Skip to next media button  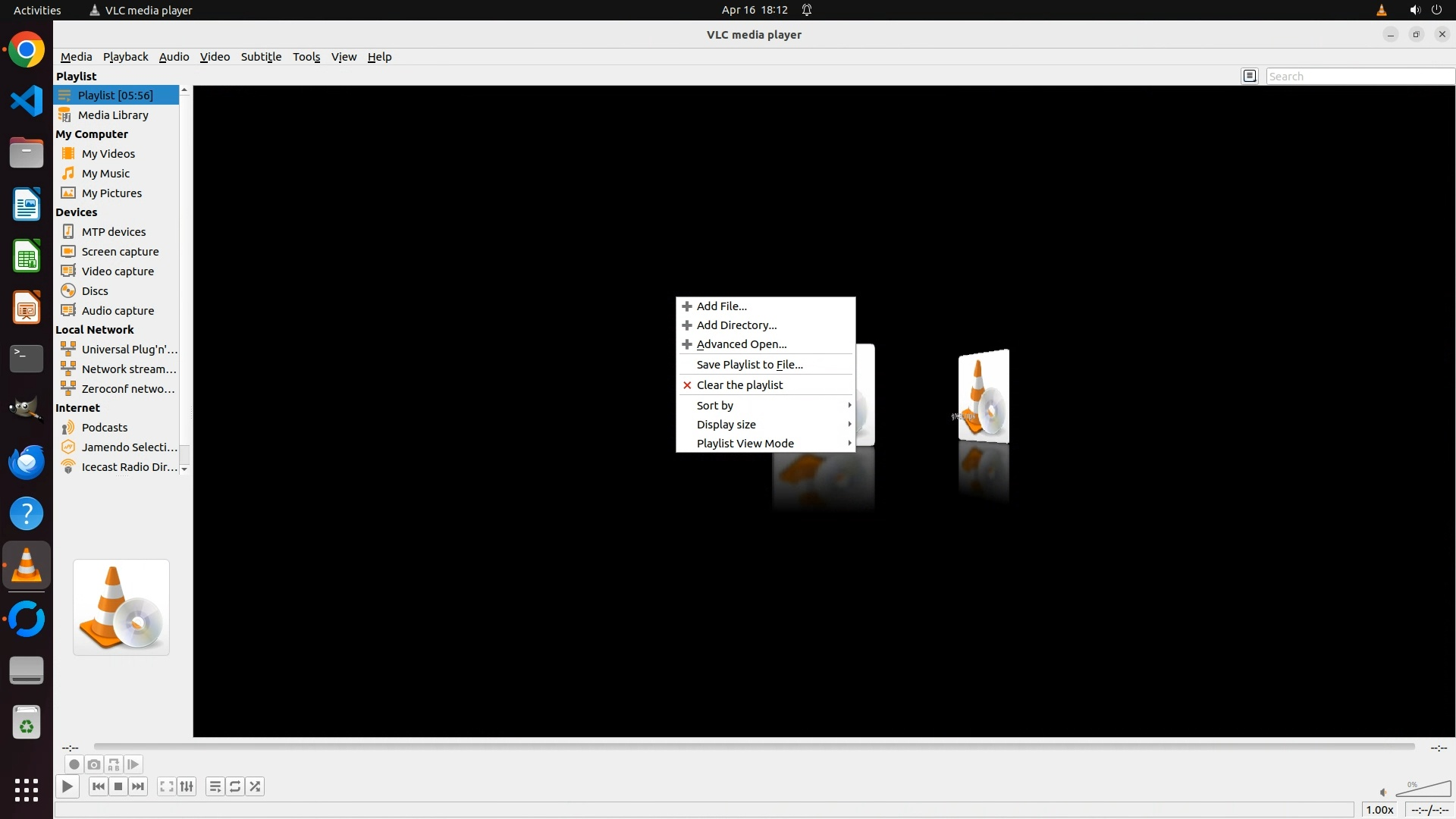138,786
